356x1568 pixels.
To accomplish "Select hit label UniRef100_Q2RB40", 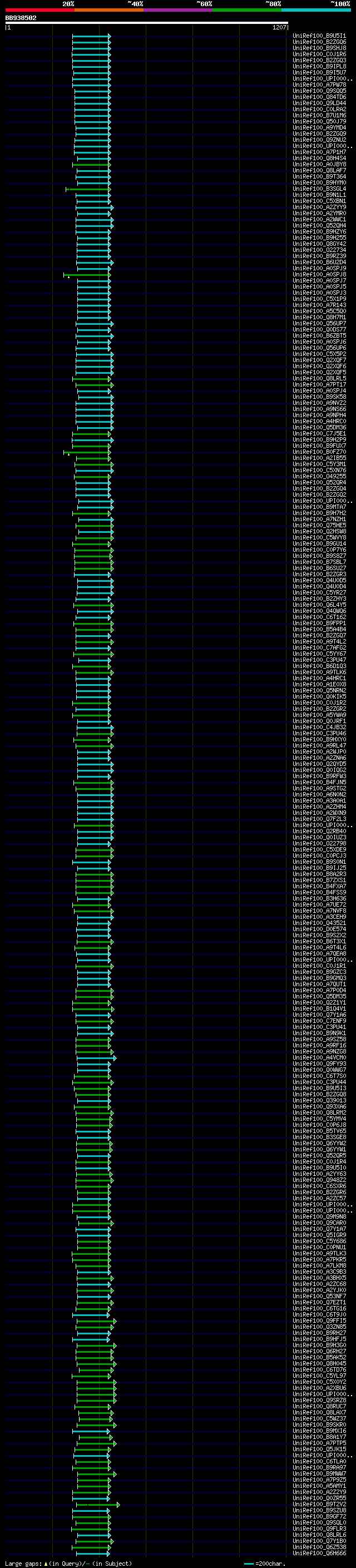I will 319,832.
